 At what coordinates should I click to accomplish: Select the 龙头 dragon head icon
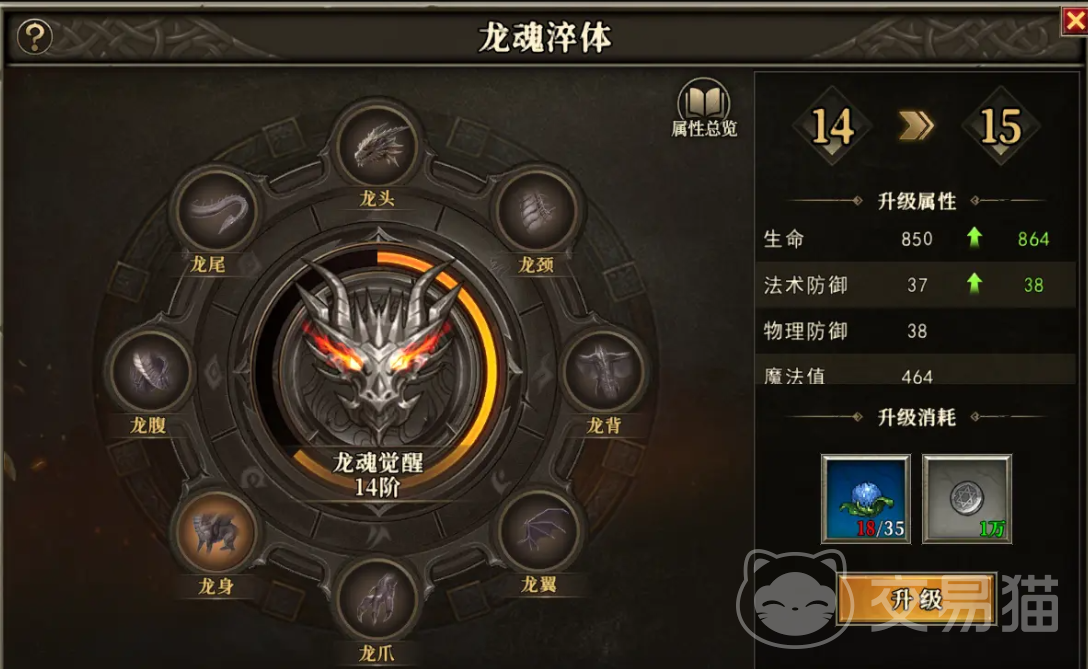click(377, 146)
